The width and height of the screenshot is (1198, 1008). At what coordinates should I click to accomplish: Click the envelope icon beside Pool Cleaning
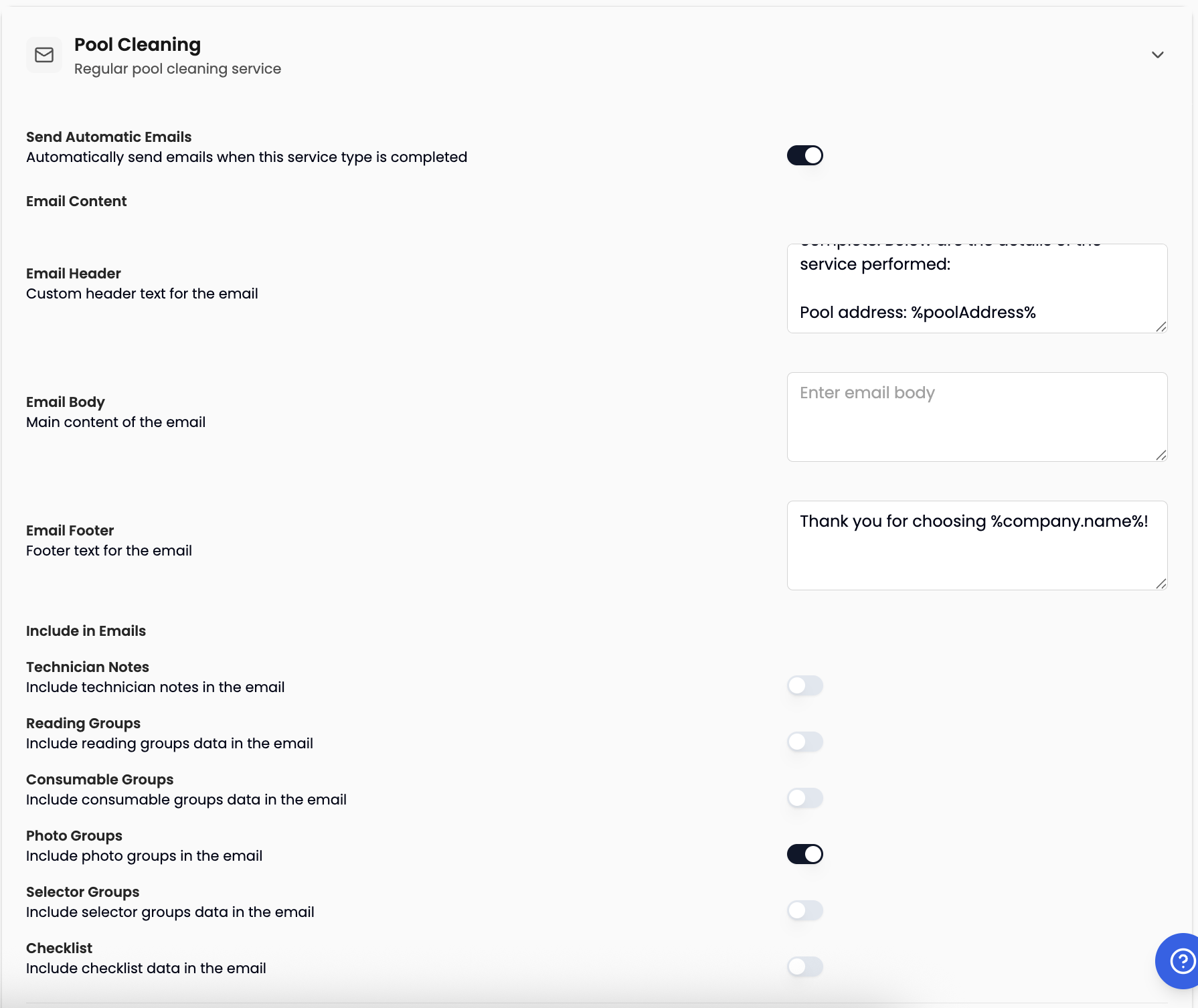[44, 54]
